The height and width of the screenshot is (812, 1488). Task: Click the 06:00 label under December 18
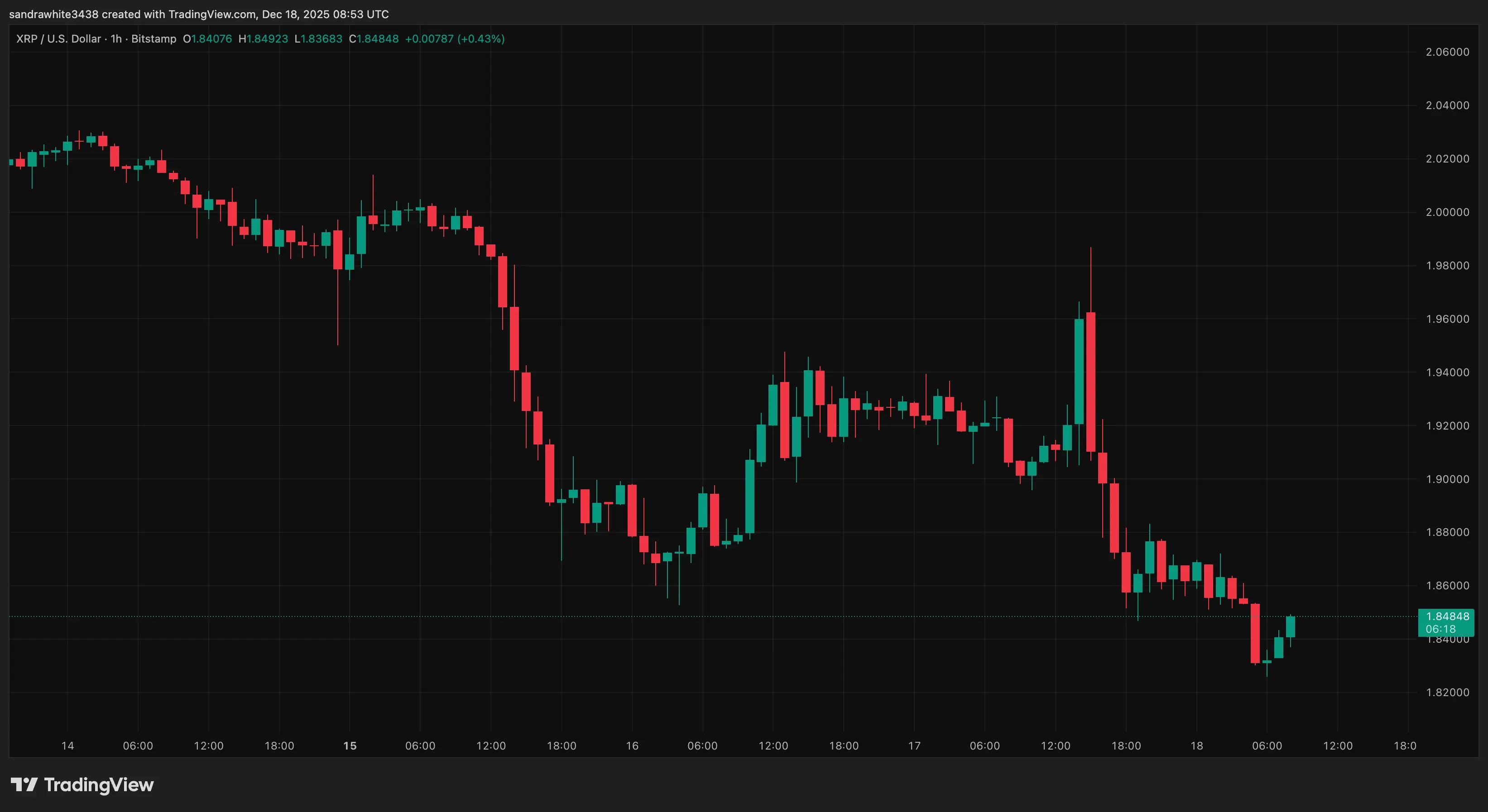pos(1268,745)
